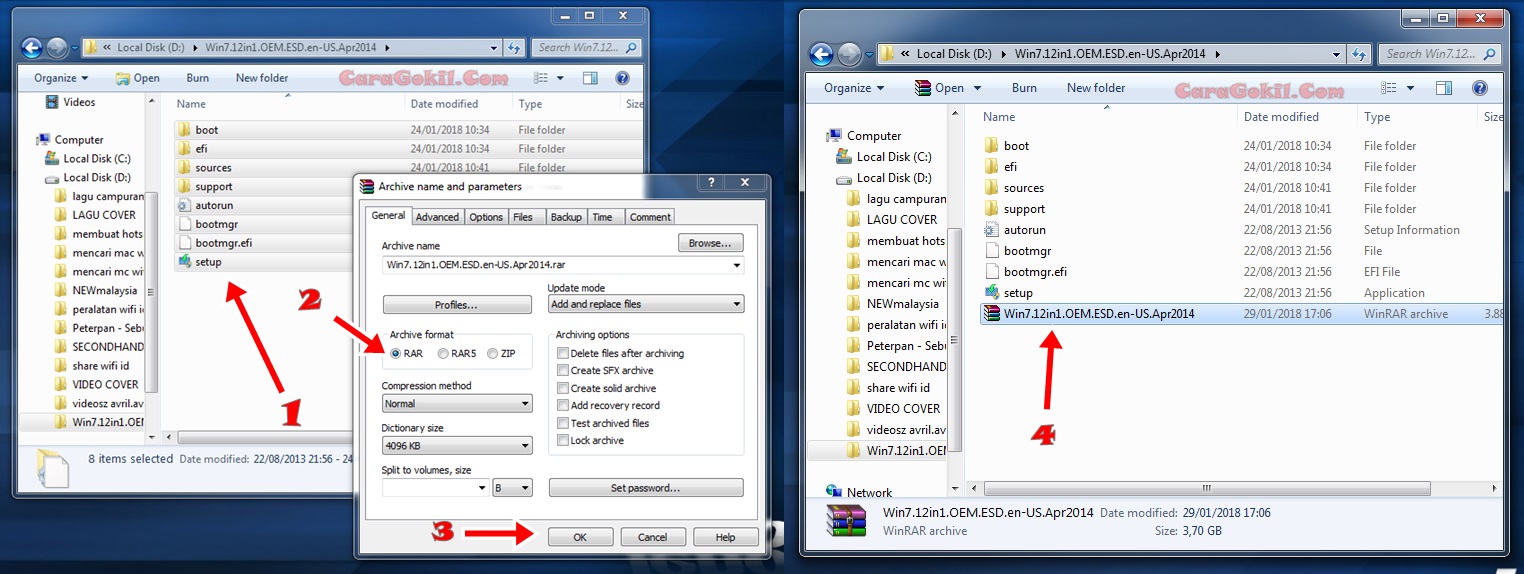This screenshot has width=1524, height=574.
Task: Enable Create solid archive checkbox
Action: 563,388
